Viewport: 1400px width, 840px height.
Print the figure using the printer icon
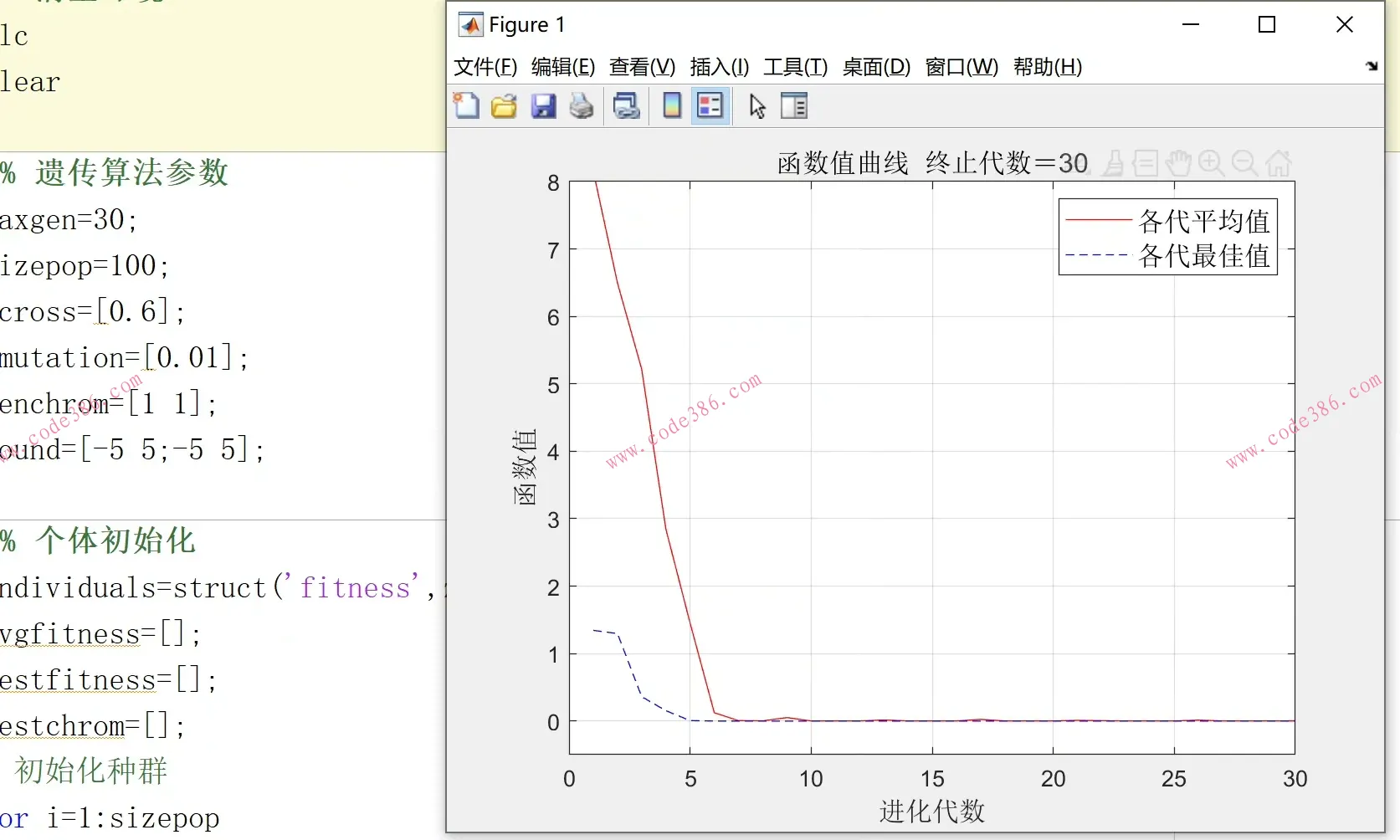[x=582, y=106]
